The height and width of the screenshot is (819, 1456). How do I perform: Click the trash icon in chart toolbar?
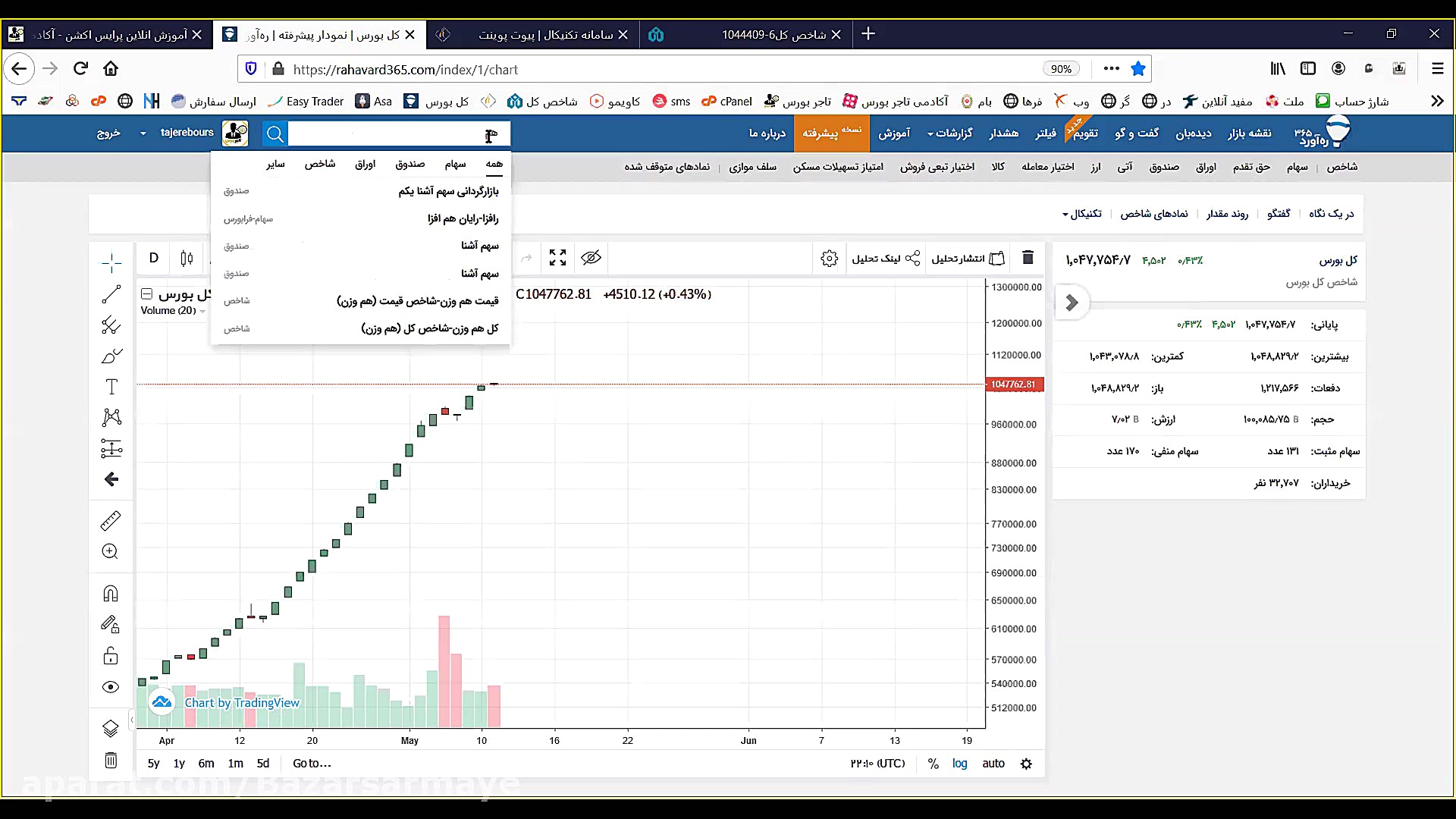tap(1028, 258)
